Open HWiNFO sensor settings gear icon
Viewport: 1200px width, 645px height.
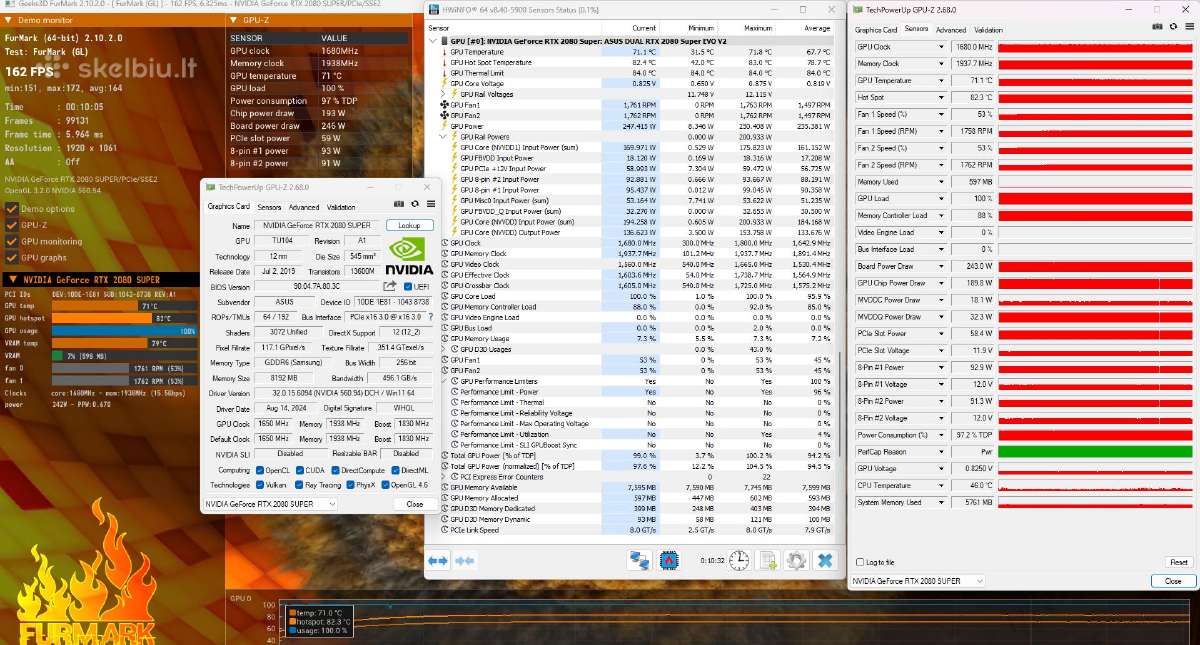[x=796, y=561]
